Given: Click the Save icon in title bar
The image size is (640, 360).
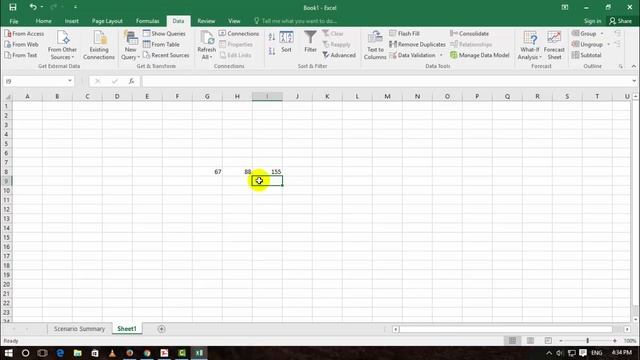Looking at the screenshot, I should [x=13, y=7].
